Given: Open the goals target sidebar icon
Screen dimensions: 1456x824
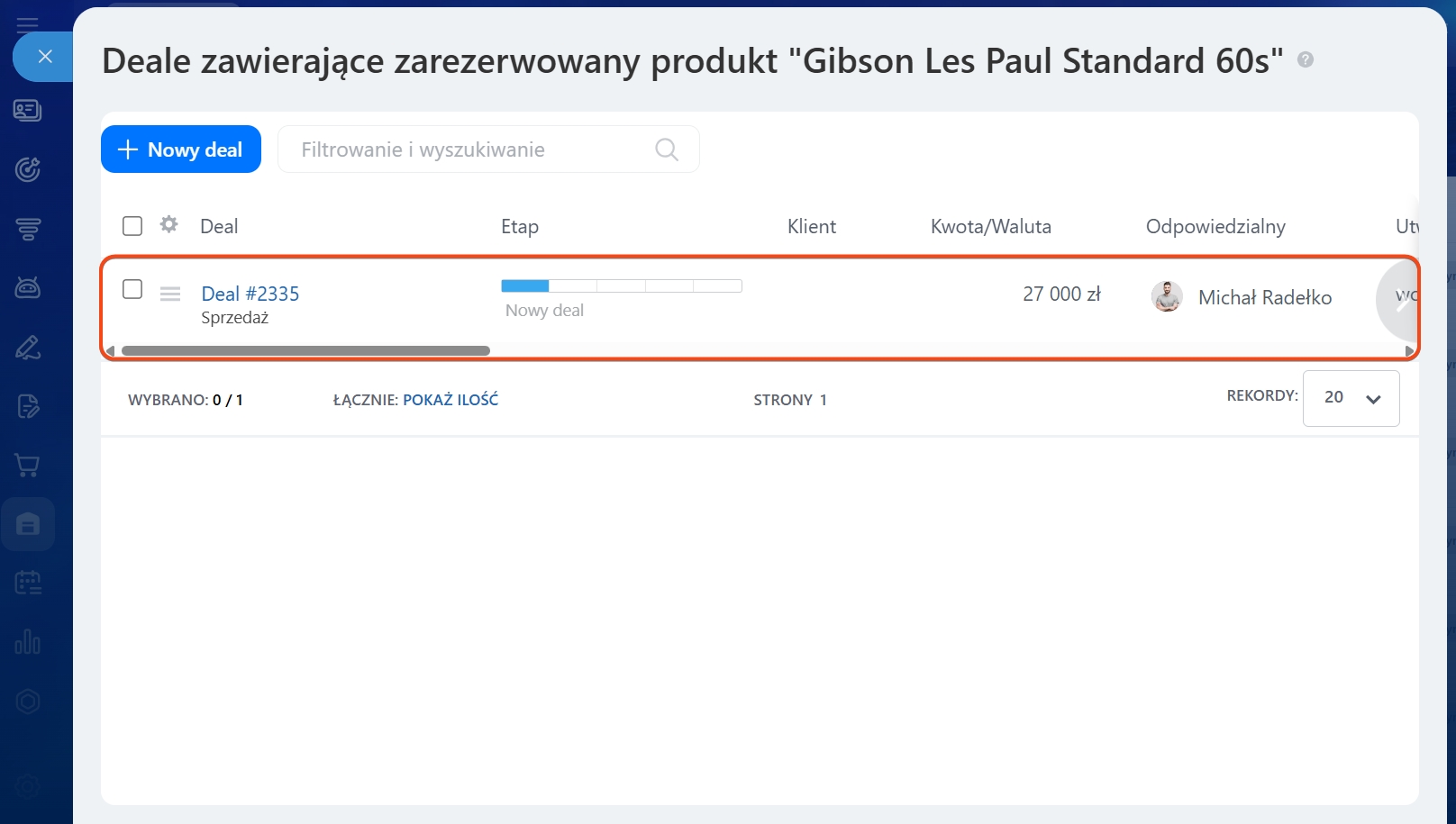Looking at the screenshot, I should click(28, 169).
